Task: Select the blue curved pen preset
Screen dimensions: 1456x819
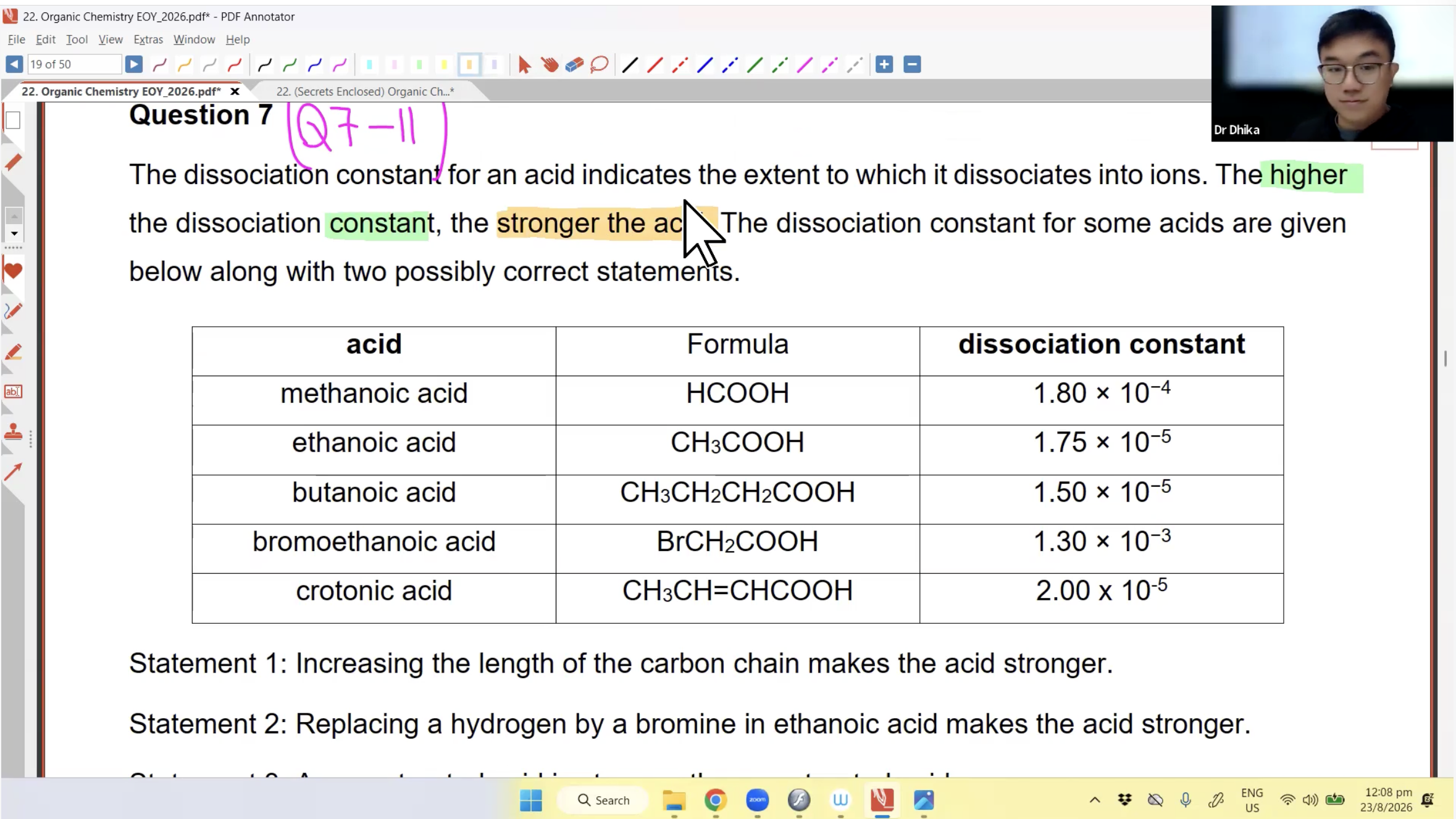Action: [x=314, y=64]
